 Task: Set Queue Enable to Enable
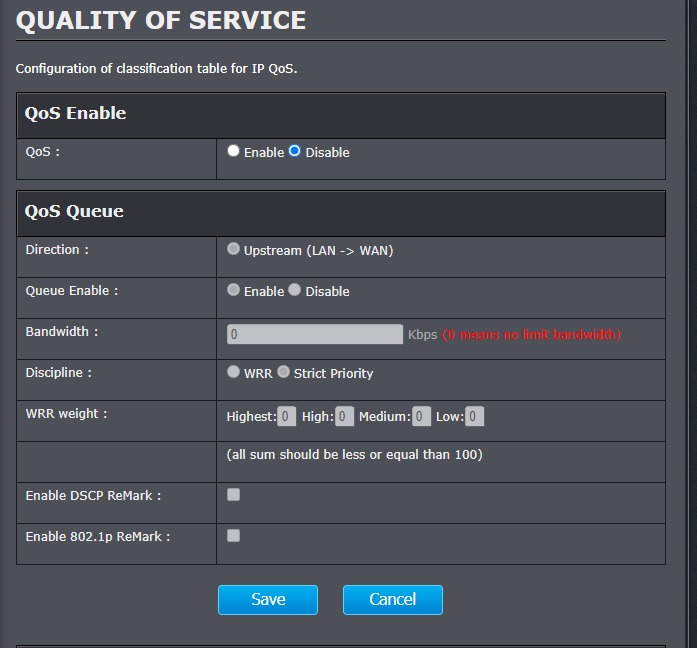(234, 291)
